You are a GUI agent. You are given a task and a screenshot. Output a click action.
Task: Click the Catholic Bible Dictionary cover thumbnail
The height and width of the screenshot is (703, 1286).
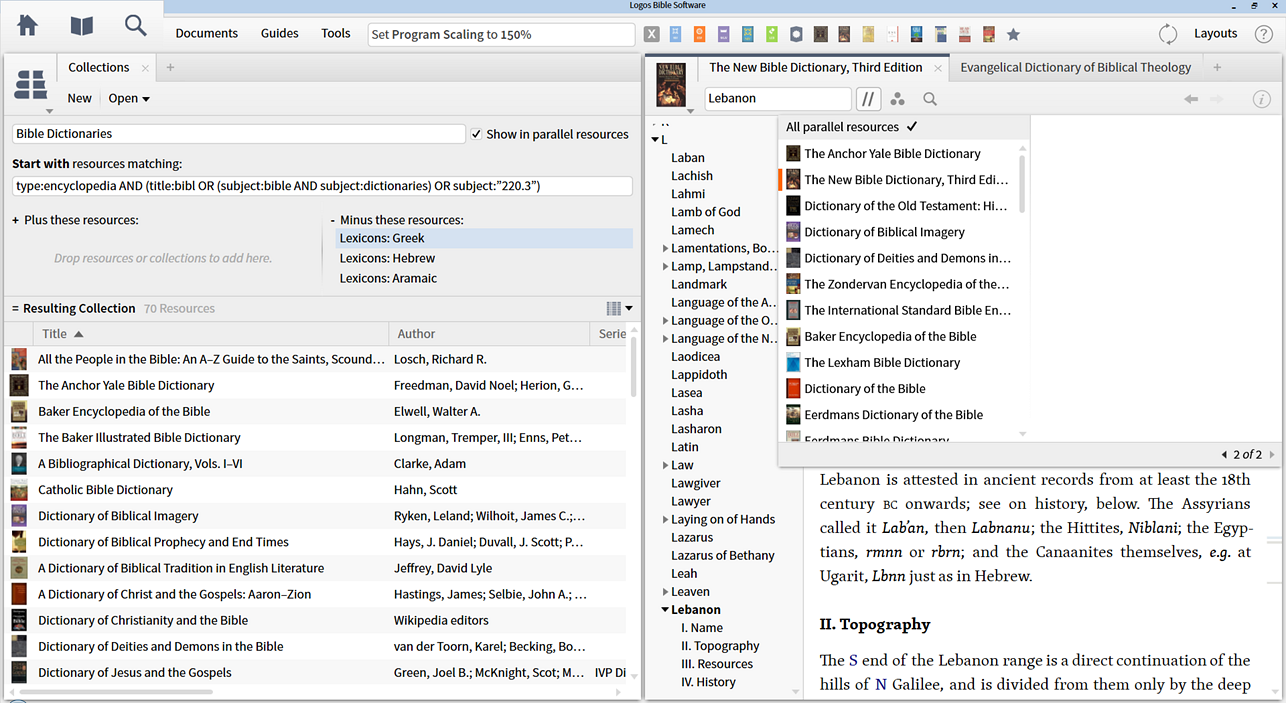pos(19,489)
